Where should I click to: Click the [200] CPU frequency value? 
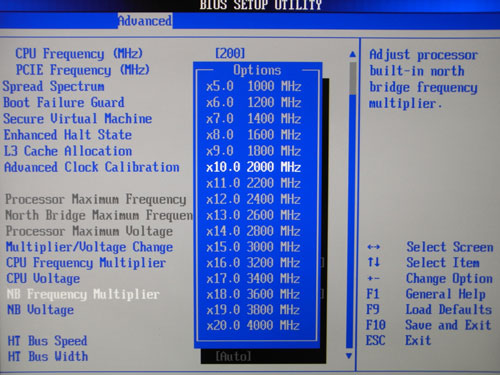230,53
